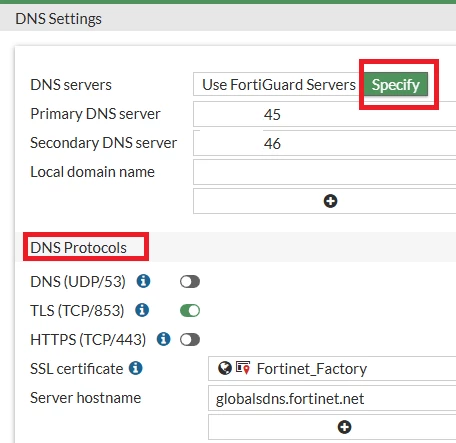Select Use FortiGuard Servers option
The image size is (456, 443).
pyautogui.click(x=278, y=85)
